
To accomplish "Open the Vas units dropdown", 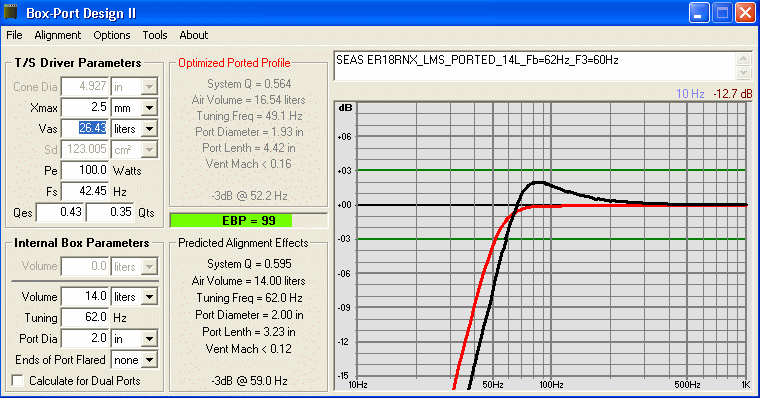I will pos(150,128).
